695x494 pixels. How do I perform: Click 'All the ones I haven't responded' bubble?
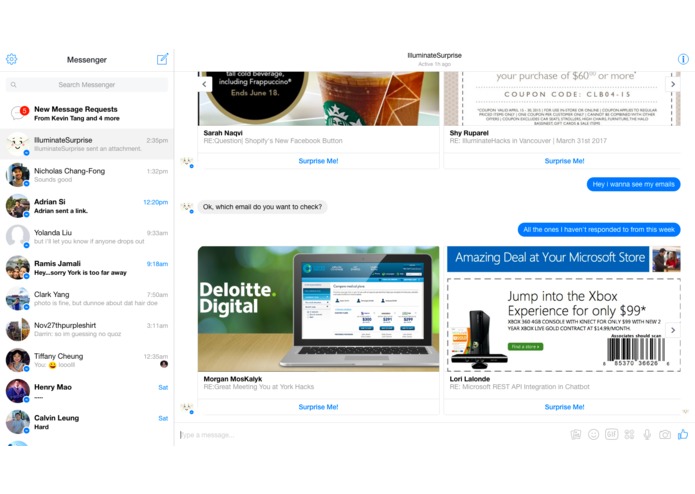599,229
